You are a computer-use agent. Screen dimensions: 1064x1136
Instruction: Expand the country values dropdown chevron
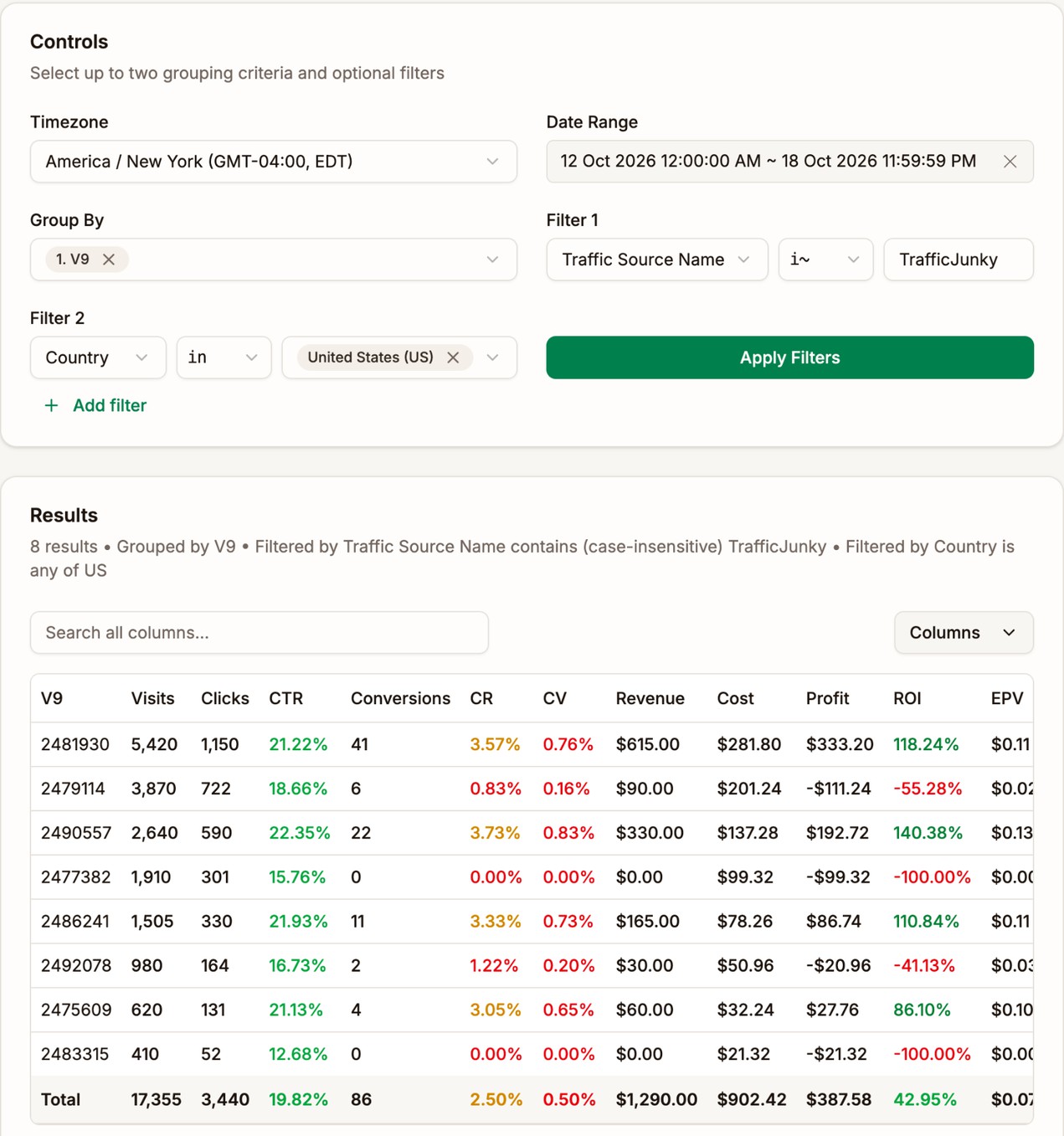[x=492, y=357]
